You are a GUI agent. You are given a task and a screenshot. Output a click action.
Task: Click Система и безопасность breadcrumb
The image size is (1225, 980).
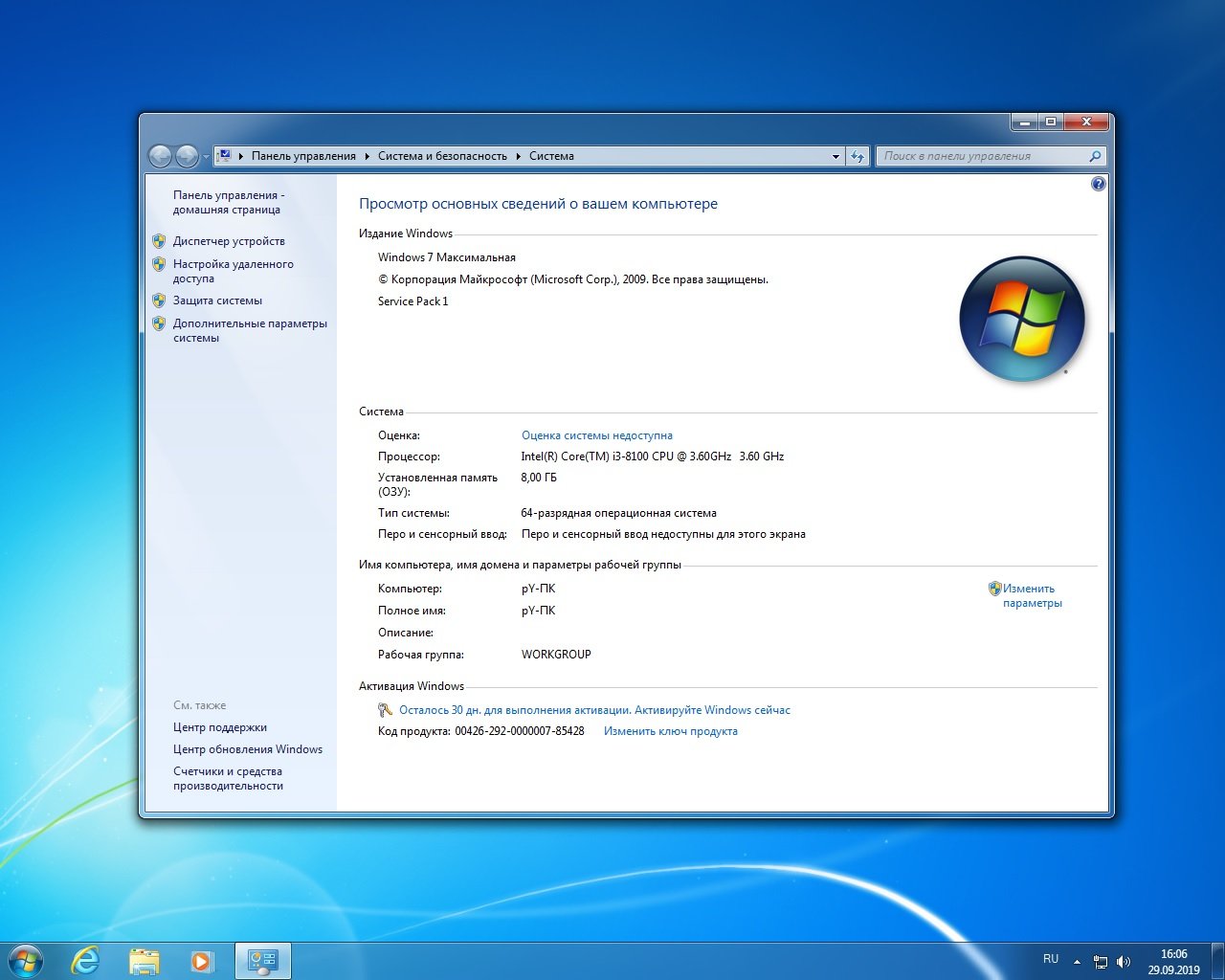click(x=442, y=156)
